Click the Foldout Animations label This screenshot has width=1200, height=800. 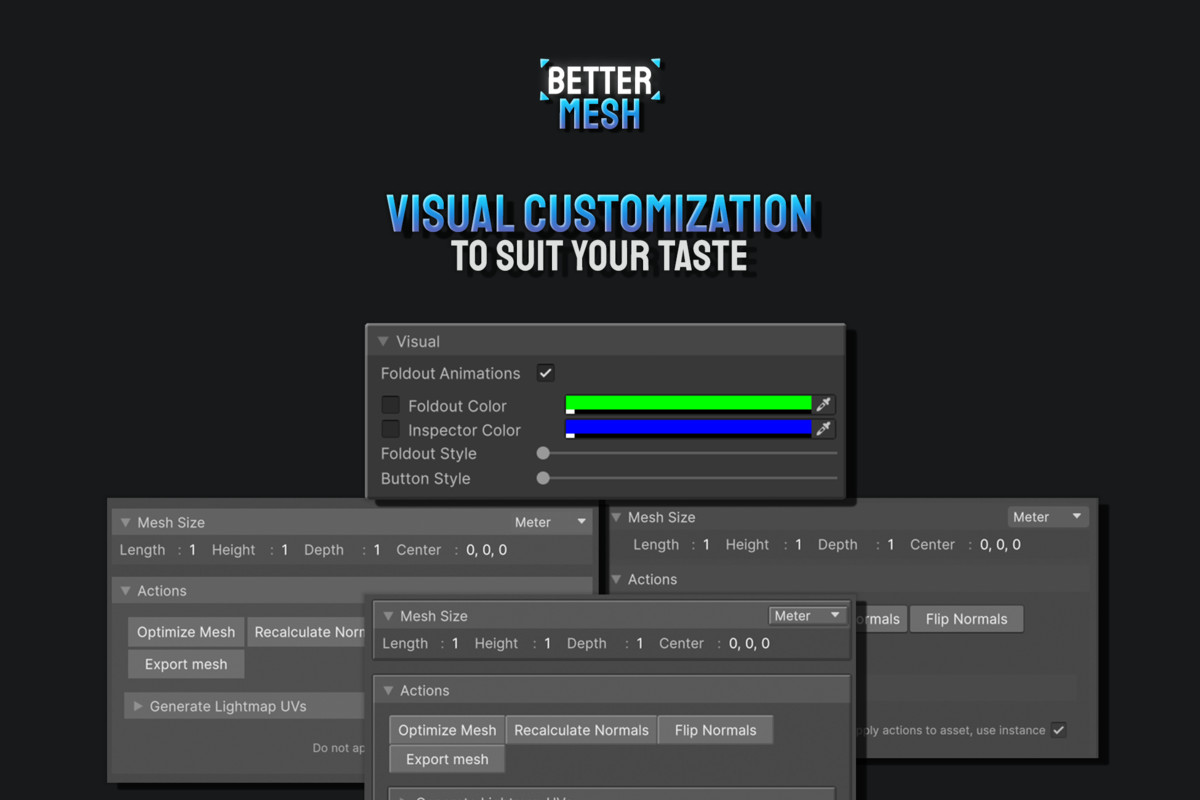[450, 373]
